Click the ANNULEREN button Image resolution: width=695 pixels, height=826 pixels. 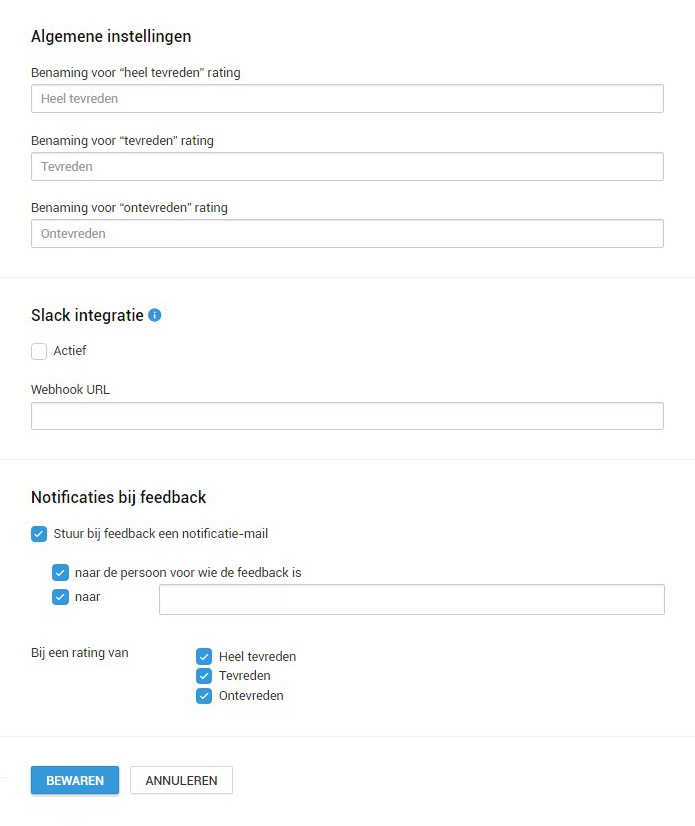(181, 780)
